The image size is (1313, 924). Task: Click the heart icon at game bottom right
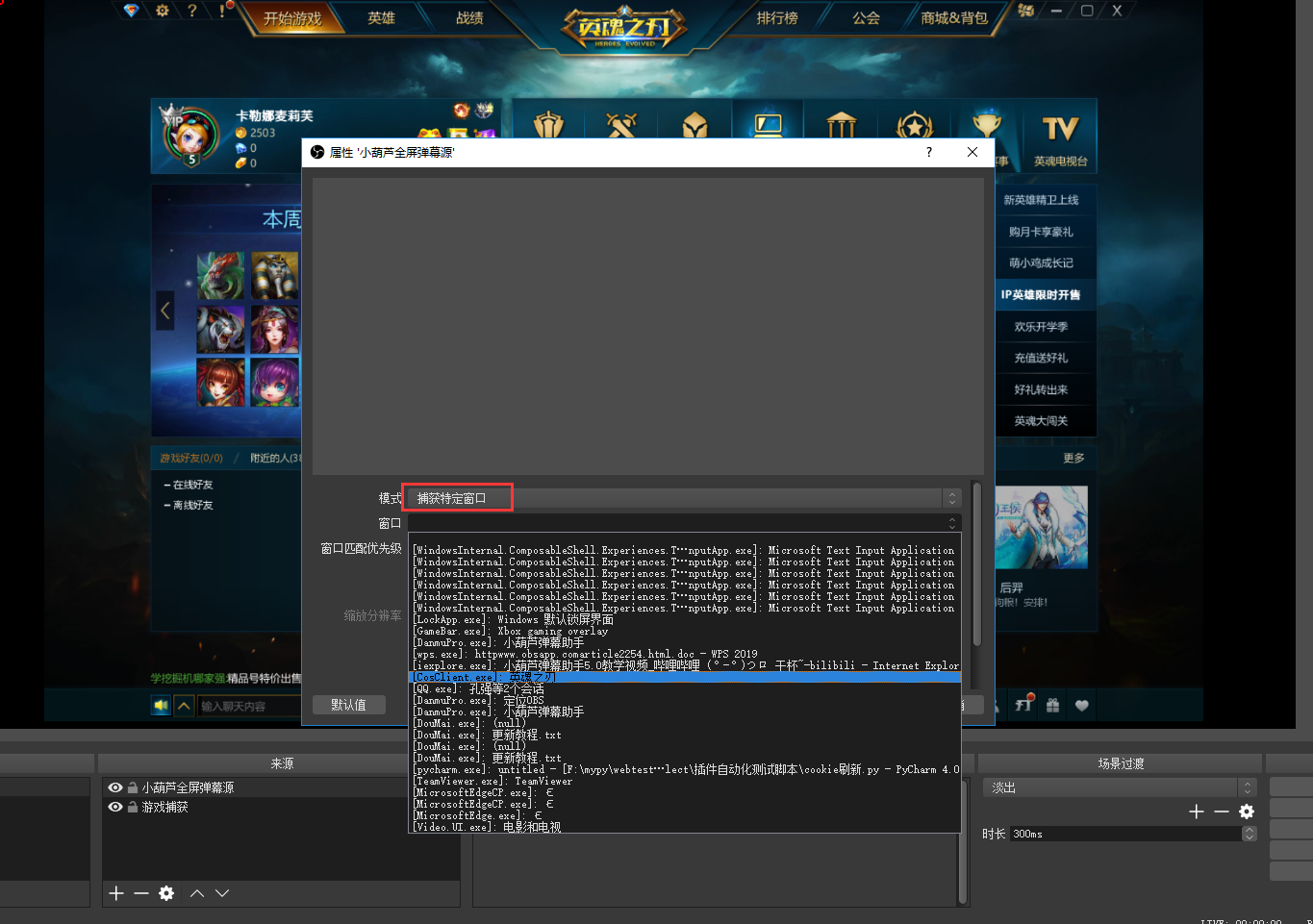(1082, 705)
